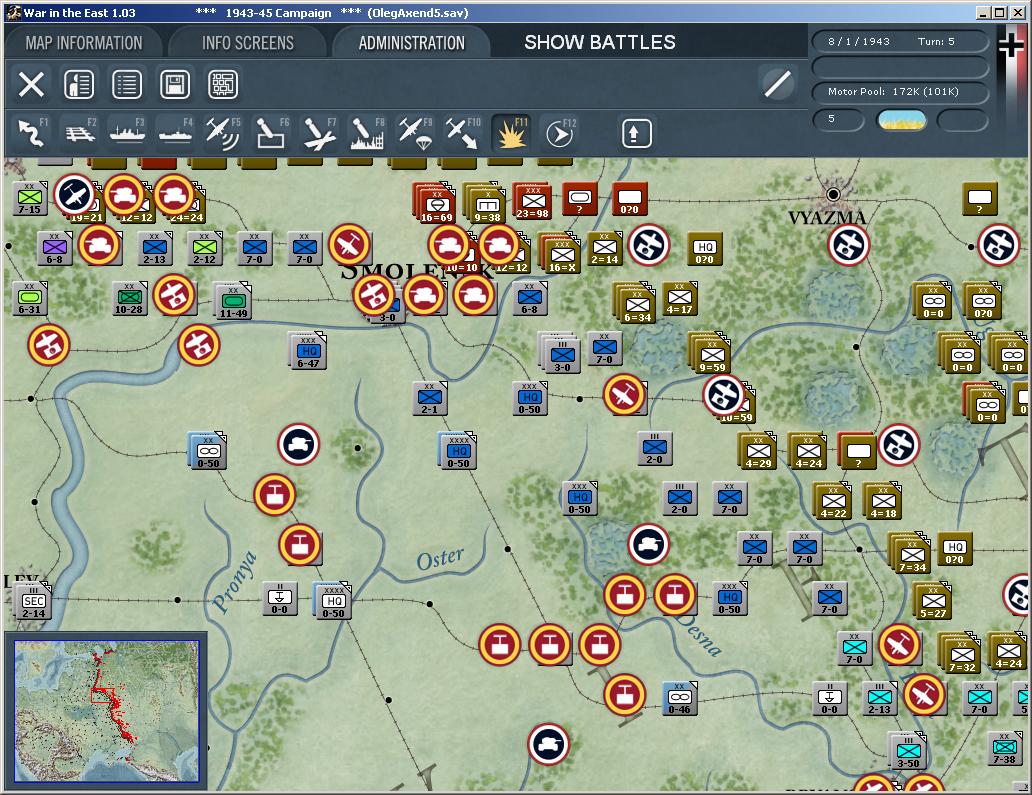The height and width of the screenshot is (795, 1032).
Task: Open the preferences panel icon beside the X
Action: coord(79,84)
